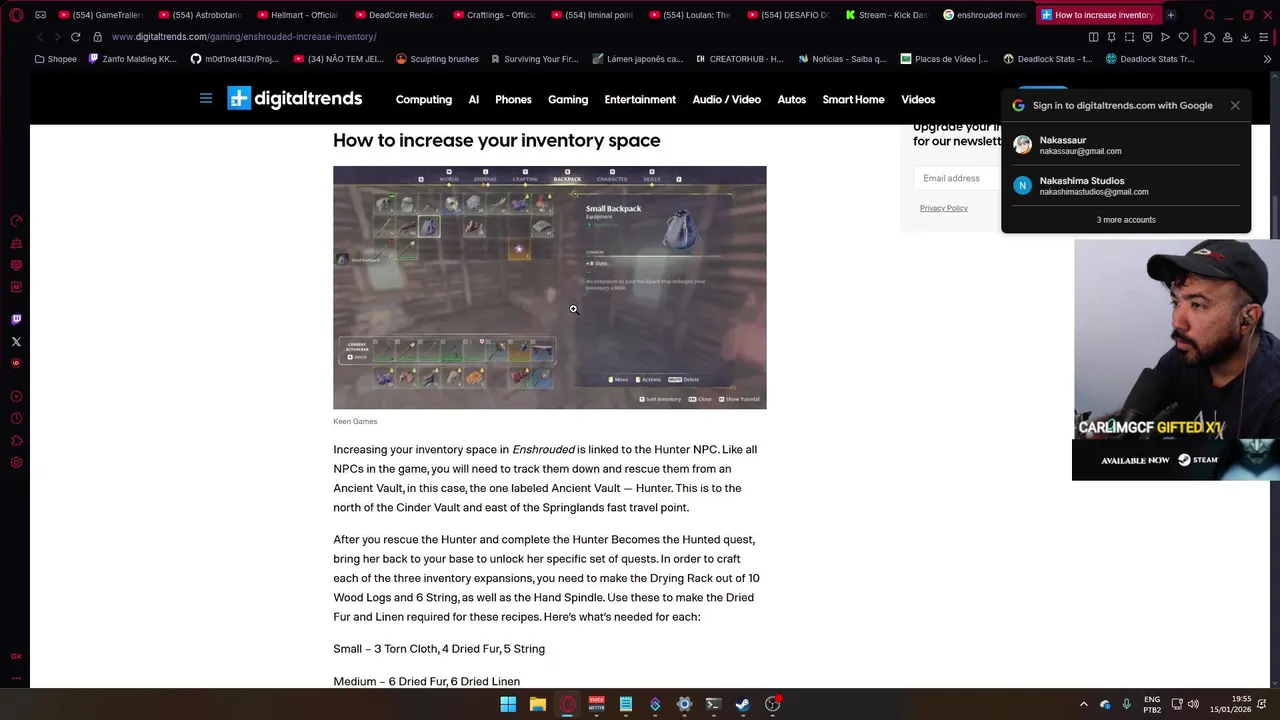Screen dimensions: 1280x720
Task: Click '3 more accounts' in sign-in popup
Action: [1126, 220]
